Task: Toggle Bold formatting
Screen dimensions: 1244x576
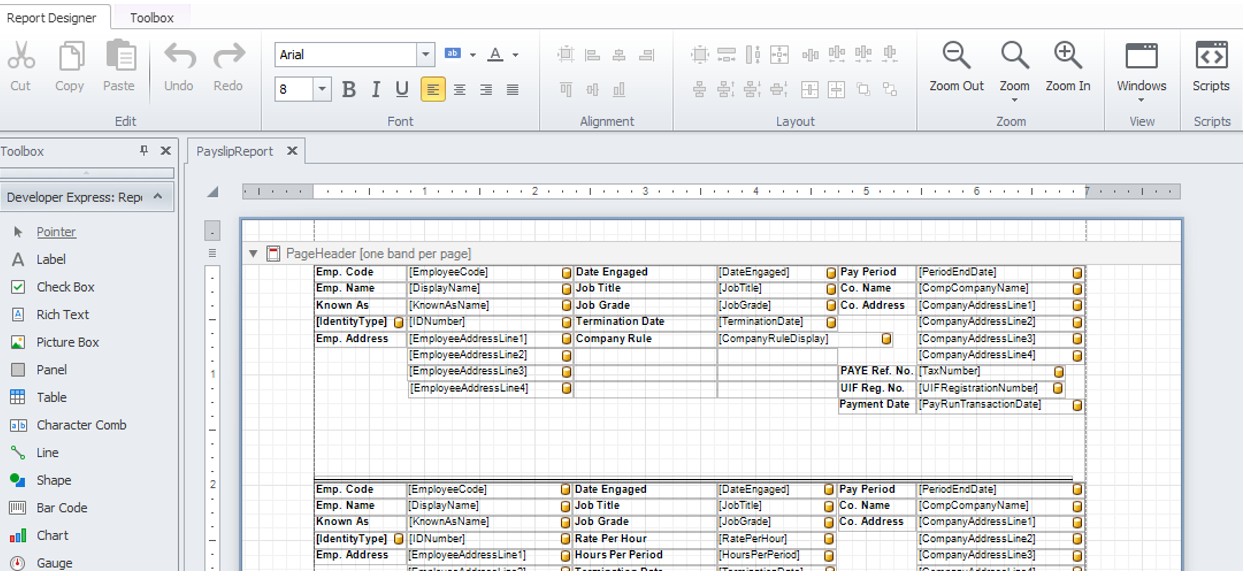Action: click(349, 90)
